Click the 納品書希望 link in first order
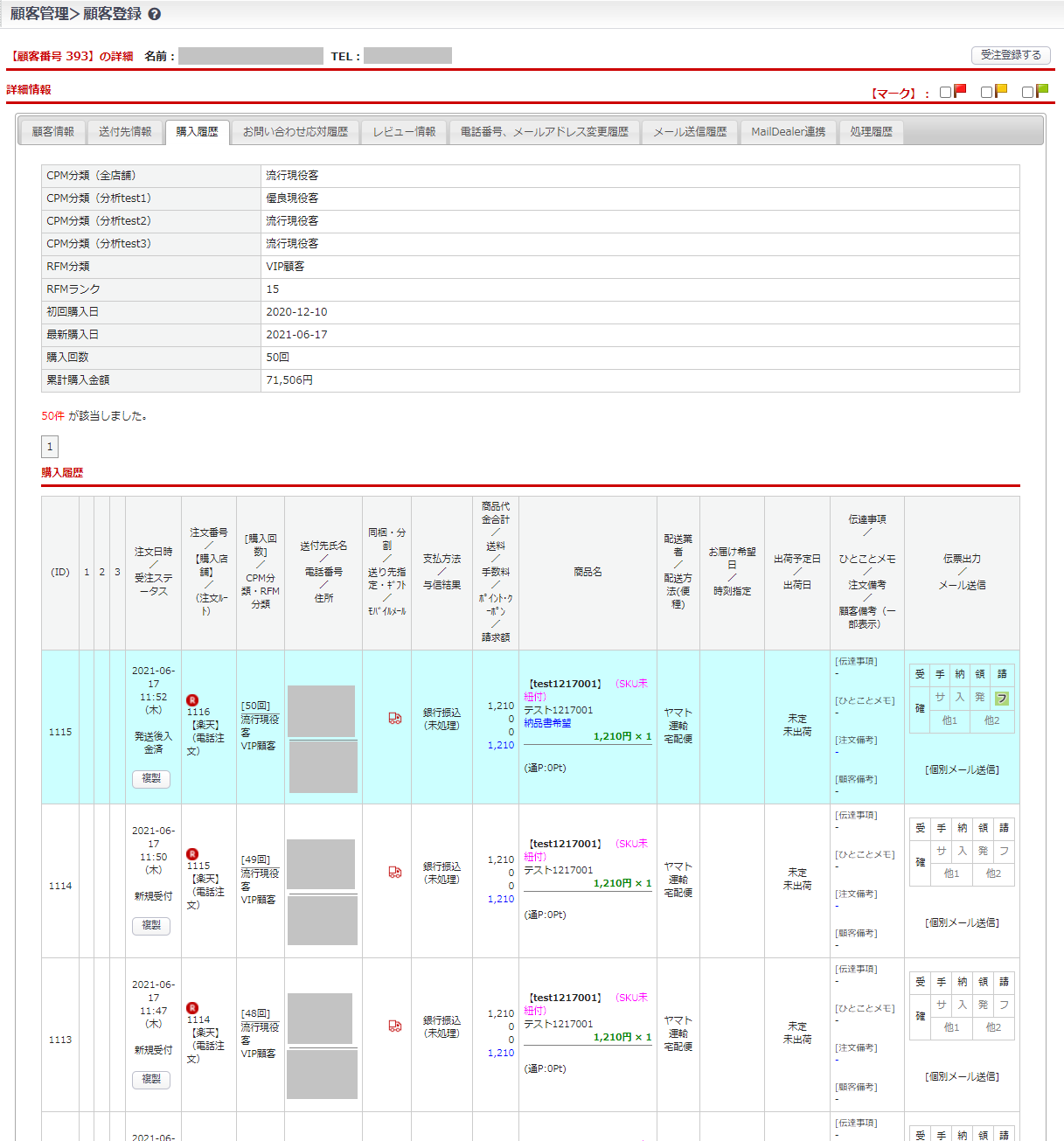Viewport: 1064px width, 1141px height. tap(547, 723)
